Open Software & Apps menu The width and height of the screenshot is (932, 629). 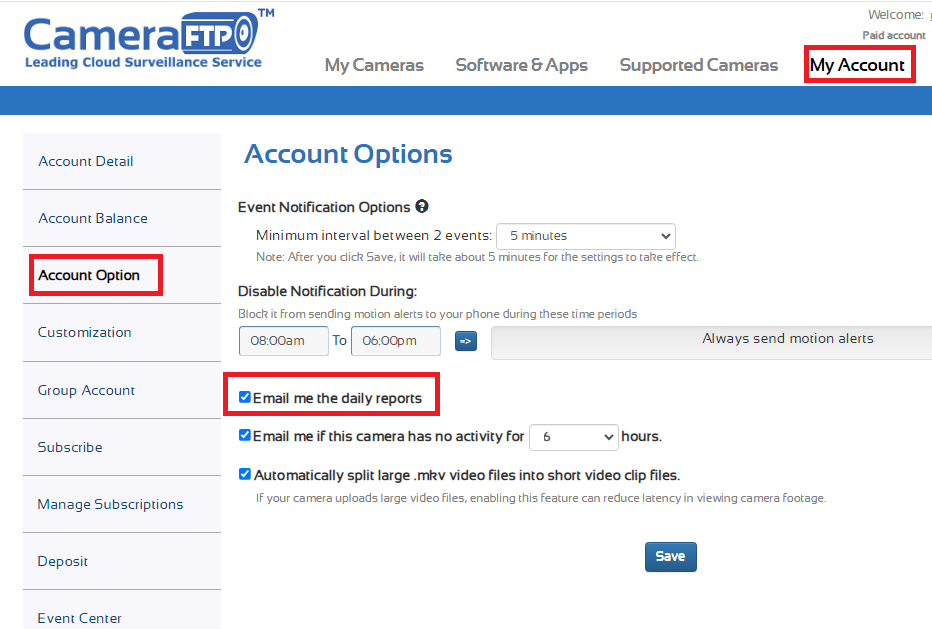[521, 65]
